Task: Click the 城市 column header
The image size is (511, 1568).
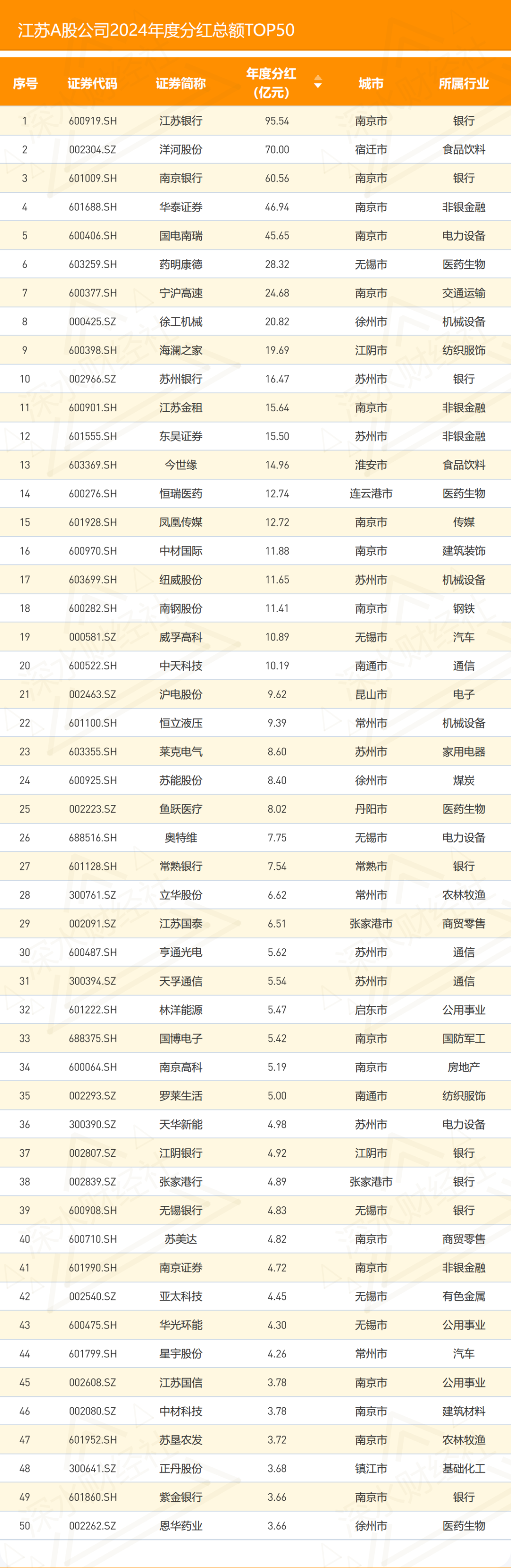Action: (x=371, y=83)
